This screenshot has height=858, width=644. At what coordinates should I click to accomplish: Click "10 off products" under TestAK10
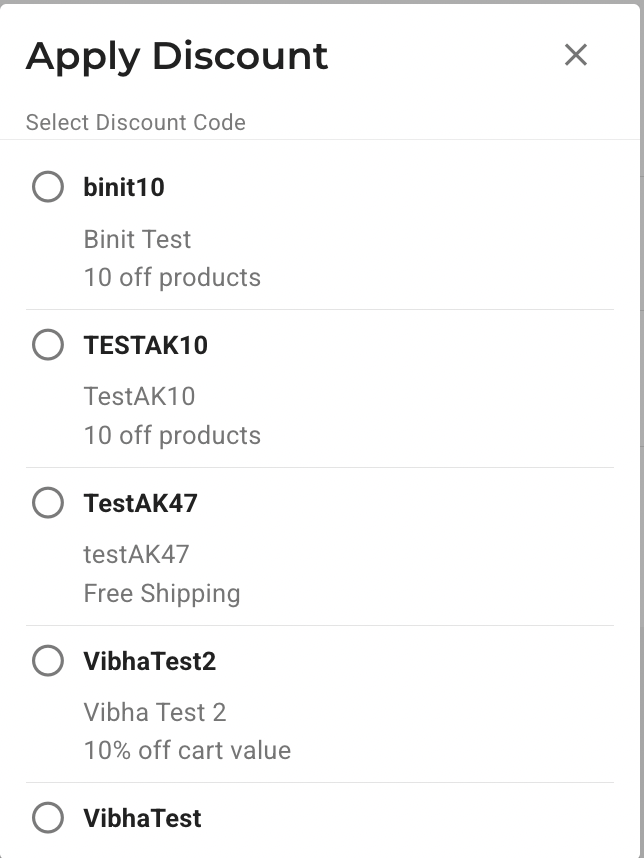click(172, 435)
